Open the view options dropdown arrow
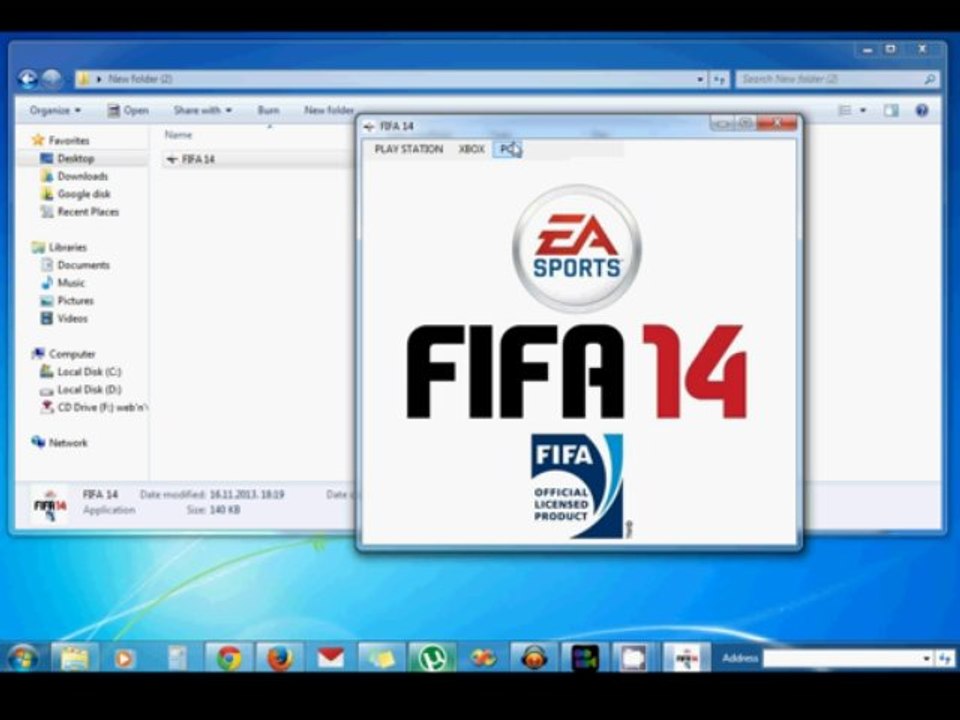The width and height of the screenshot is (960, 720). click(x=863, y=110)
